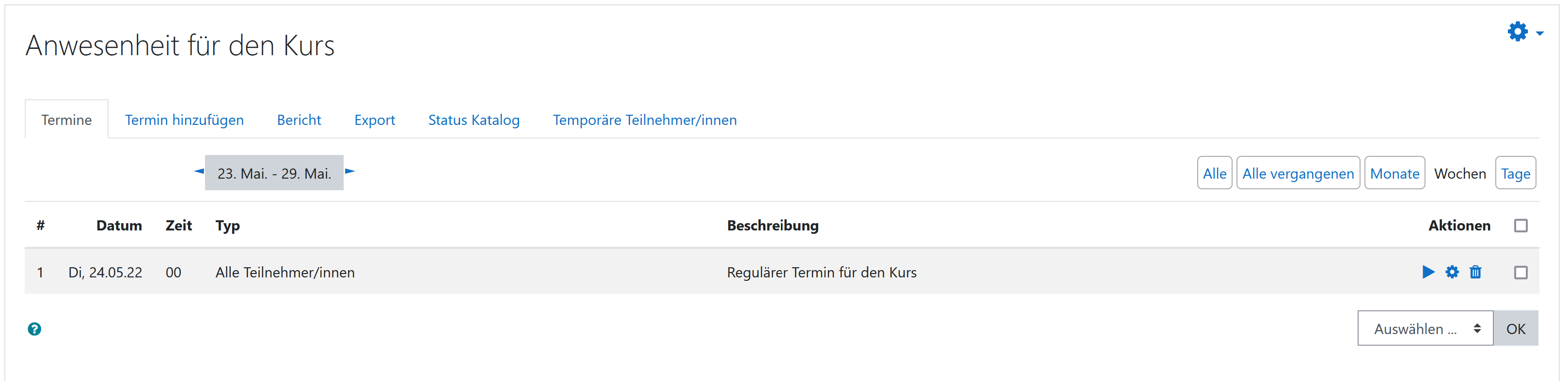1568x381 pixels.
Task: Expand the caret next to the settings gear
Action: point(1539,33)
